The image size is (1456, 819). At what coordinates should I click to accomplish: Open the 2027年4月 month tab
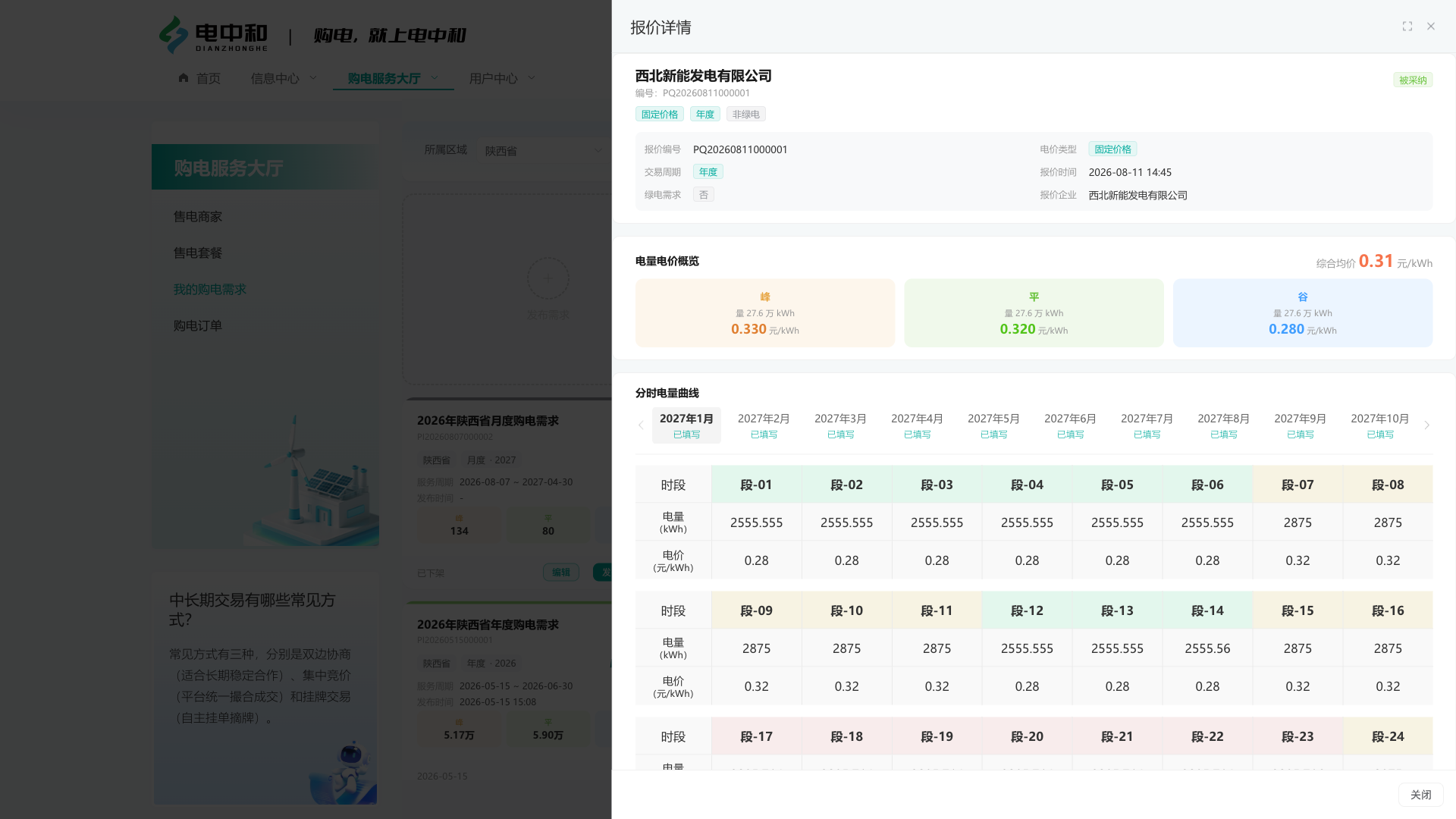pyautogui.click(x=917, y=425)
